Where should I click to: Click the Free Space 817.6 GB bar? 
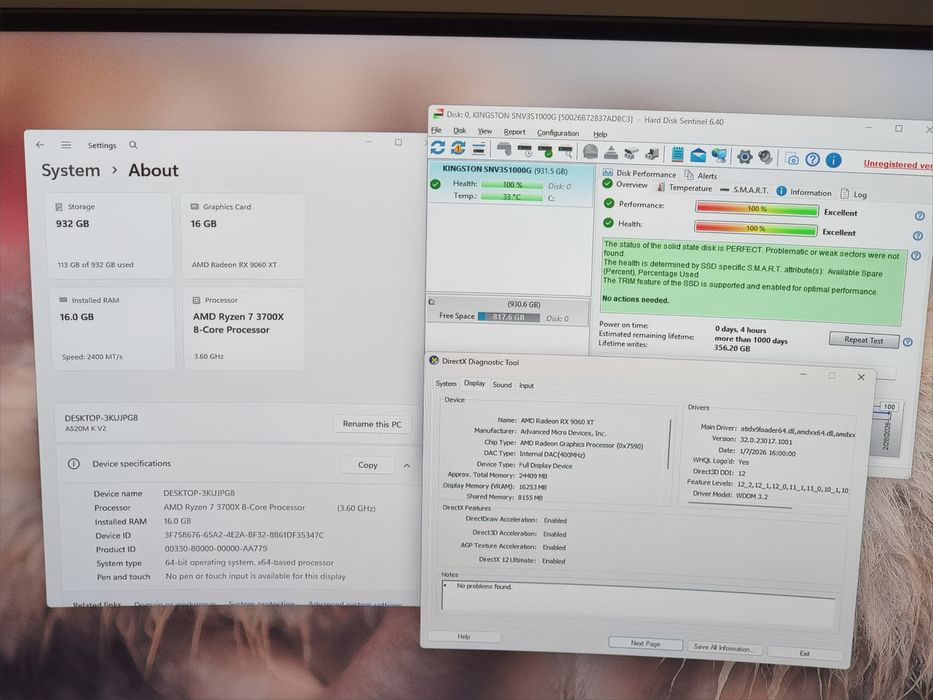click(x=509, y=317)
